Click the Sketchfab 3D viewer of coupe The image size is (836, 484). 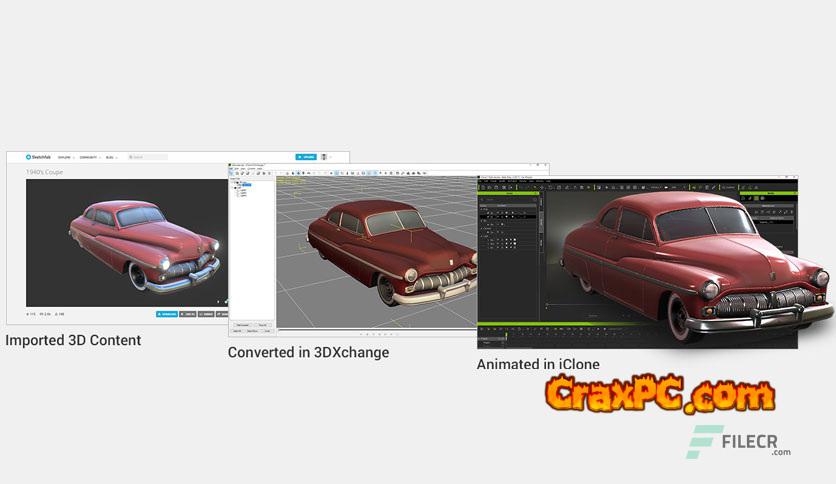[x=127, y=243]
